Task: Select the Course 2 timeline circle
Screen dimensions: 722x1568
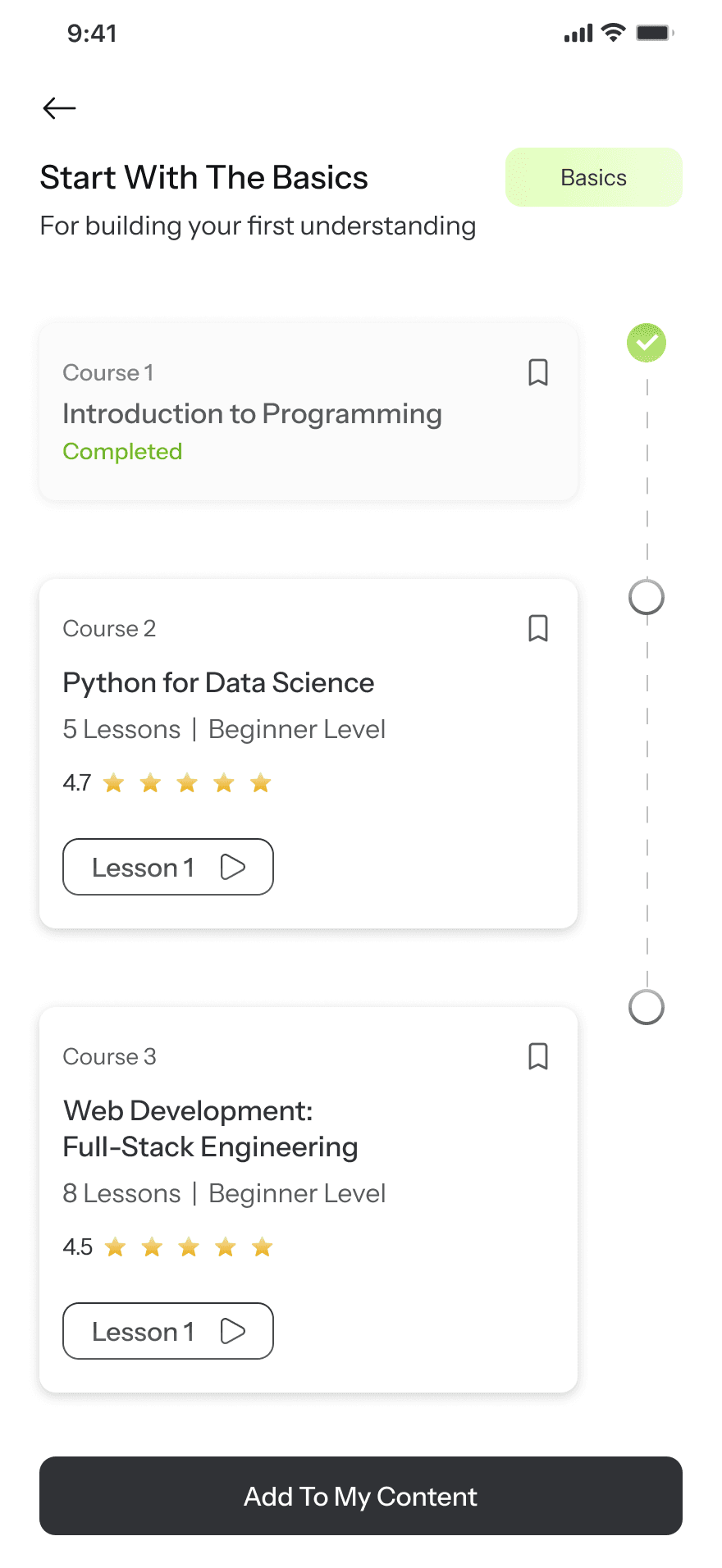Action: [647, 597]
